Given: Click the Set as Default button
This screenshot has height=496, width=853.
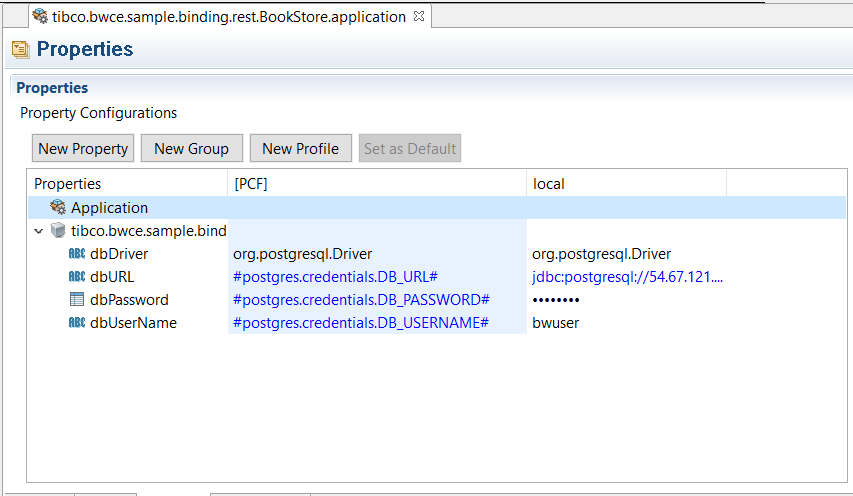Looking at the screenshot, I should pyautogui.click(x=410, y=148).
